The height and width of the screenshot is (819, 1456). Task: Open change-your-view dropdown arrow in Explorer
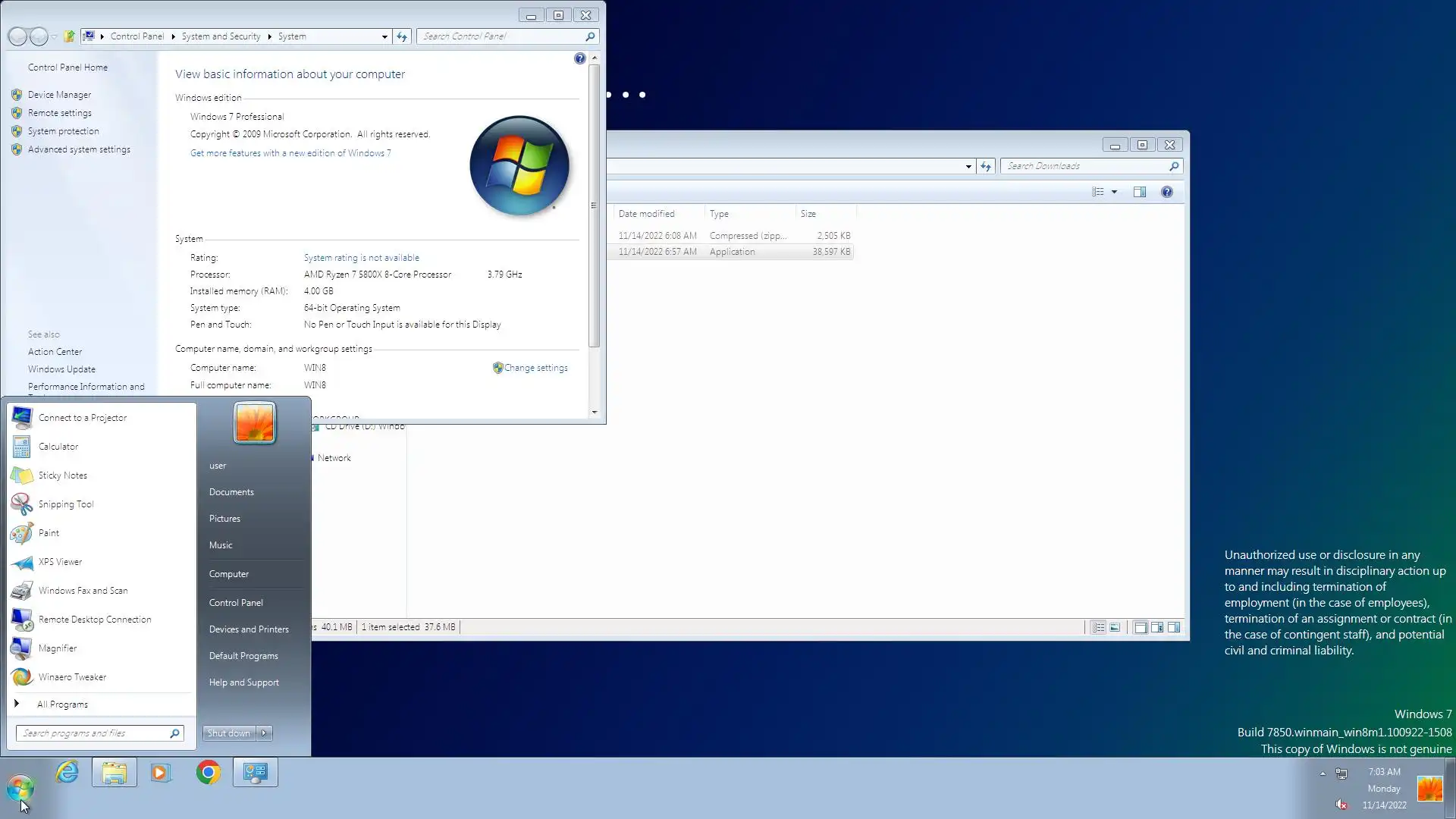point(1114,192)
